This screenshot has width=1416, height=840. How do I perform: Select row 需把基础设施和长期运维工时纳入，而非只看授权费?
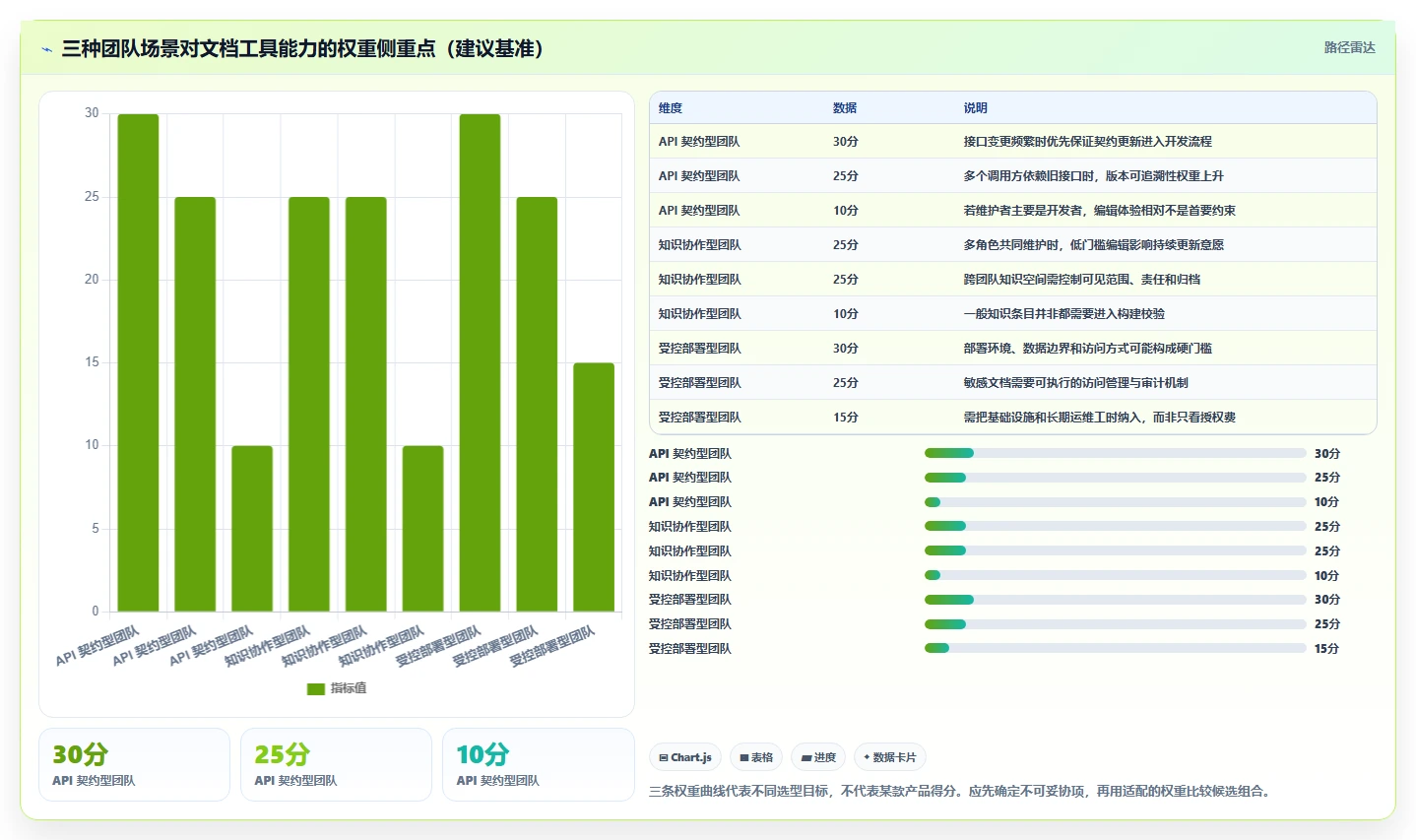click(x=1012, y=417)
